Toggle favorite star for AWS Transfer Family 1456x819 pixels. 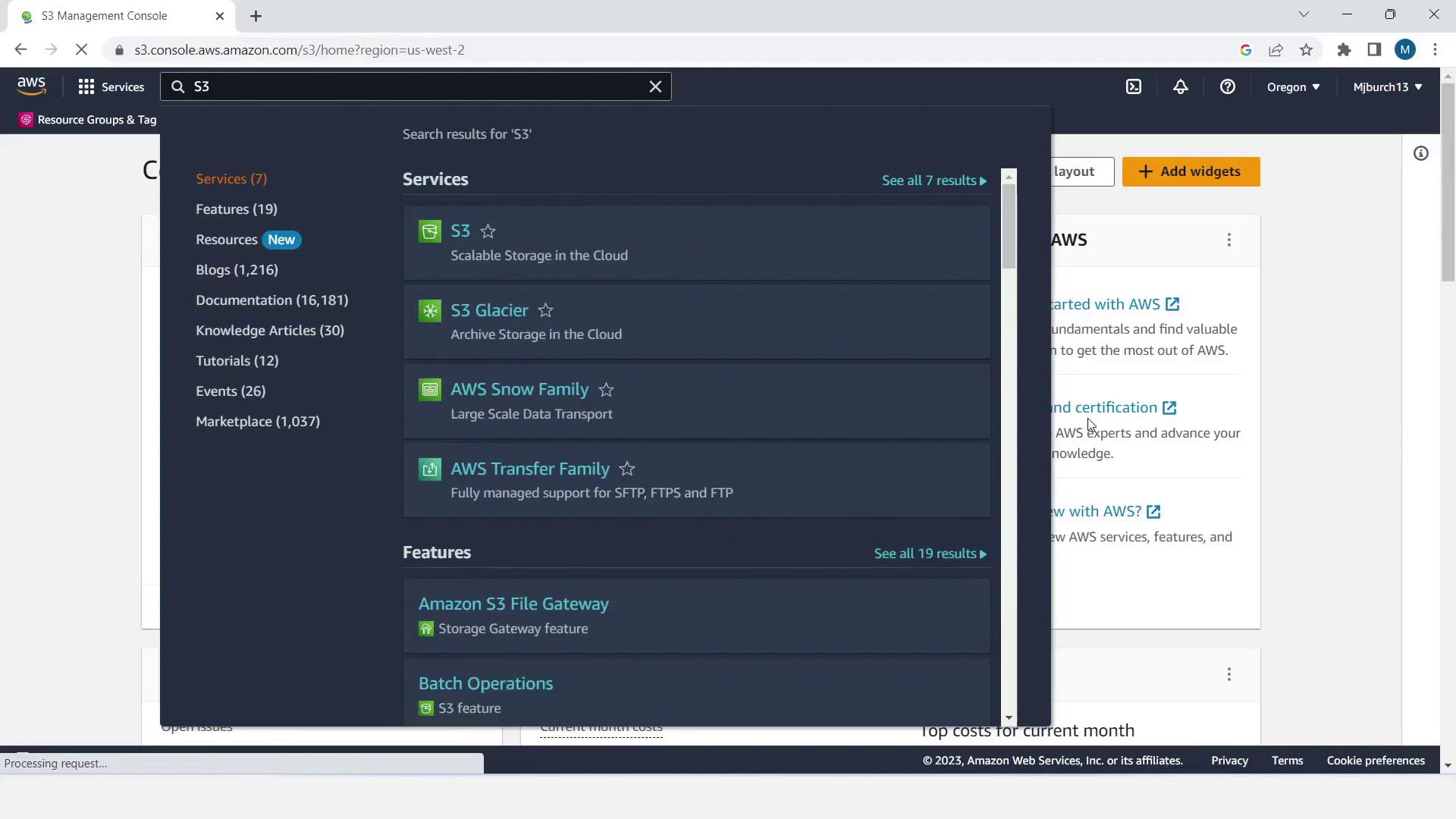(x=626, y=469)
